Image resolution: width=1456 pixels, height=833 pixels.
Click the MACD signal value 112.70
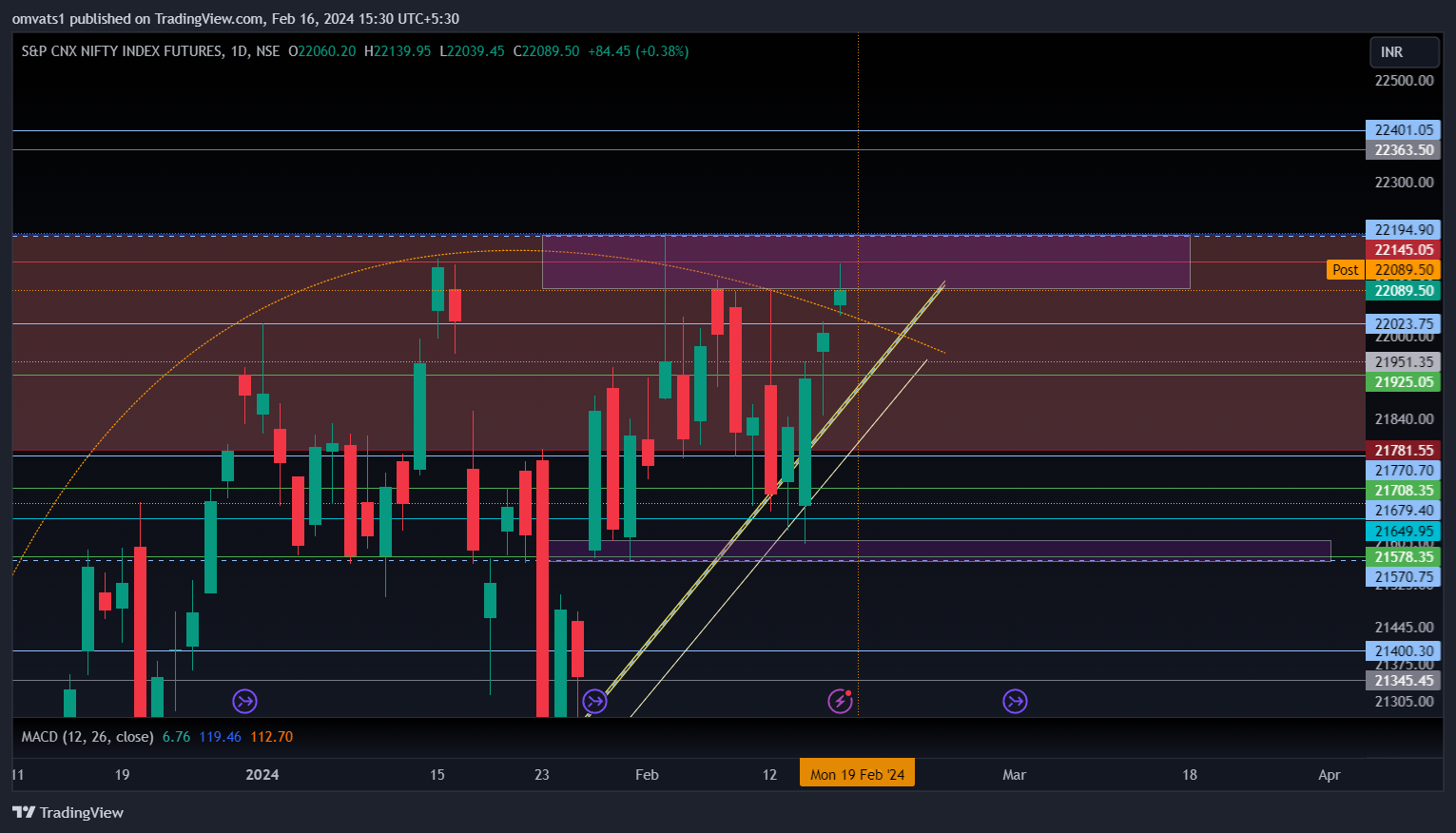click(x=272, y=737)
